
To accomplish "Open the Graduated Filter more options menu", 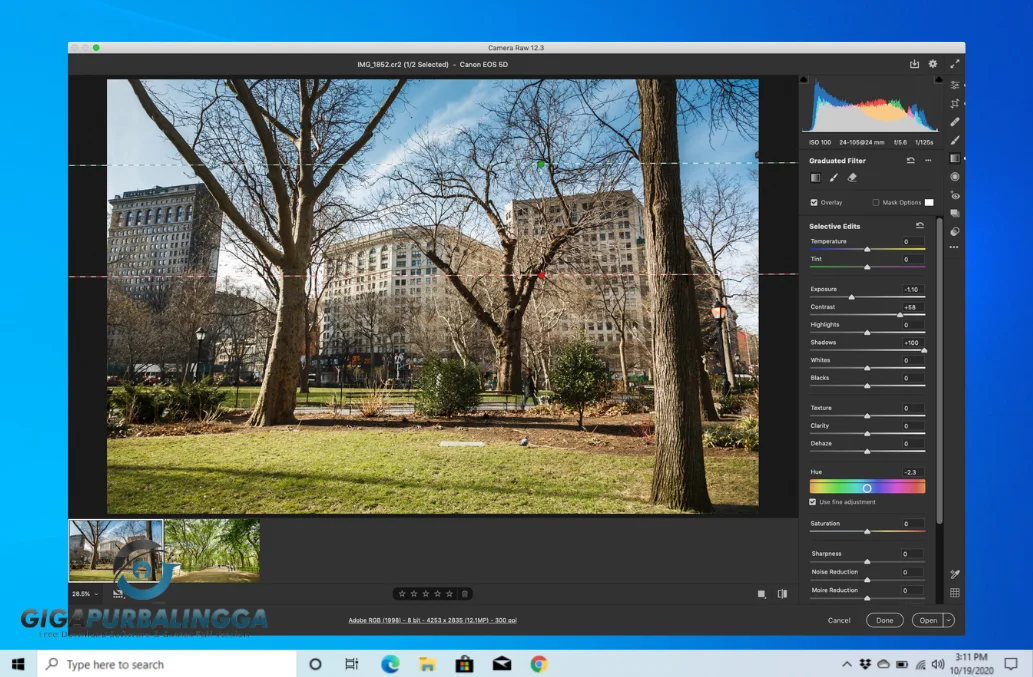I will 927,161.
